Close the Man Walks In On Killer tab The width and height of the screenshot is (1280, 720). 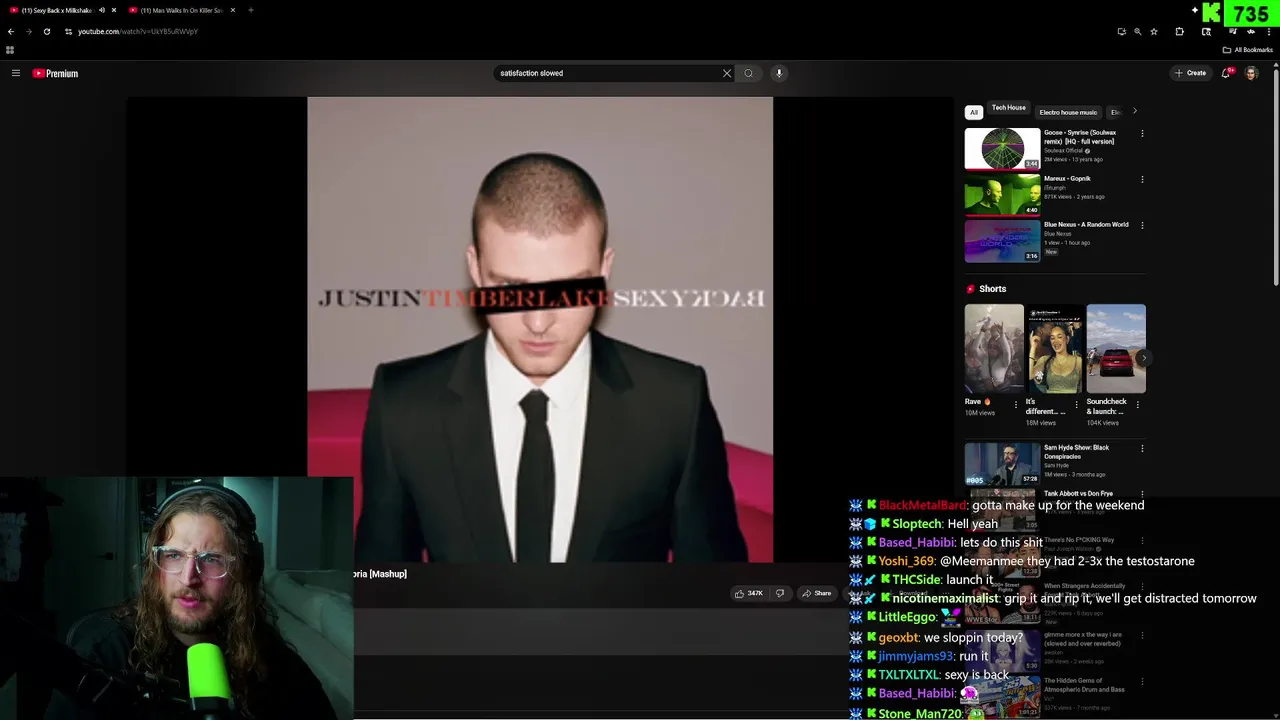(233, 10)
